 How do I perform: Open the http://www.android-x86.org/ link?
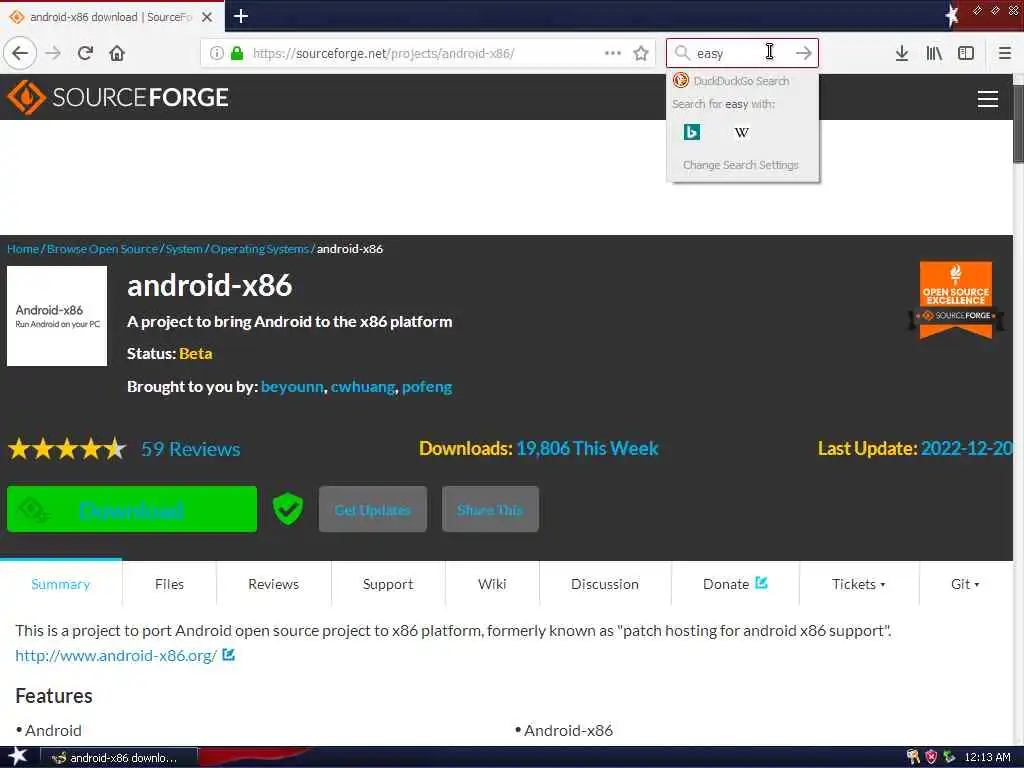116,655
